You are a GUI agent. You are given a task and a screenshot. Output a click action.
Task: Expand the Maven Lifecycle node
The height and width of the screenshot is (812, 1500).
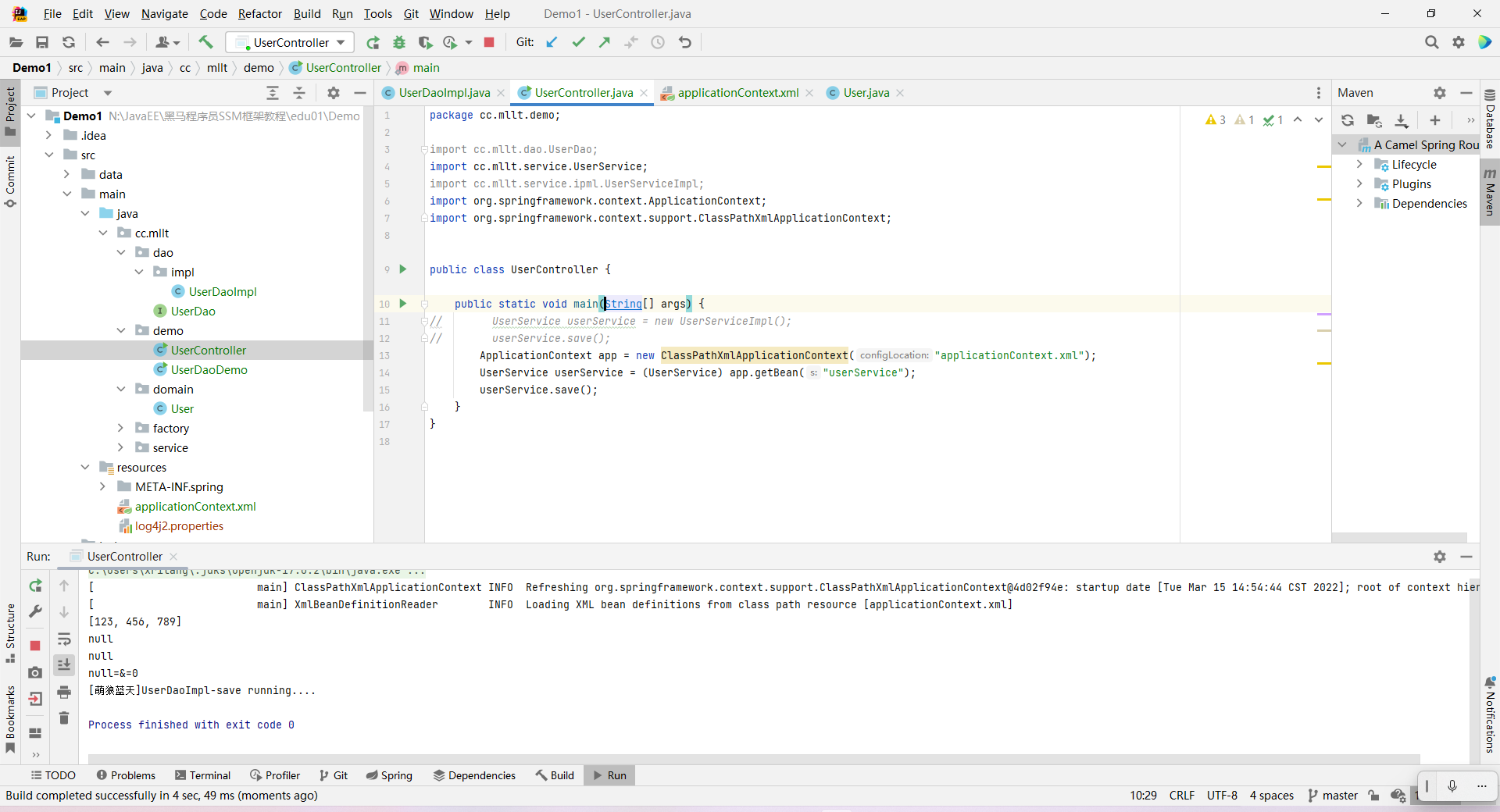(1359, 164)
